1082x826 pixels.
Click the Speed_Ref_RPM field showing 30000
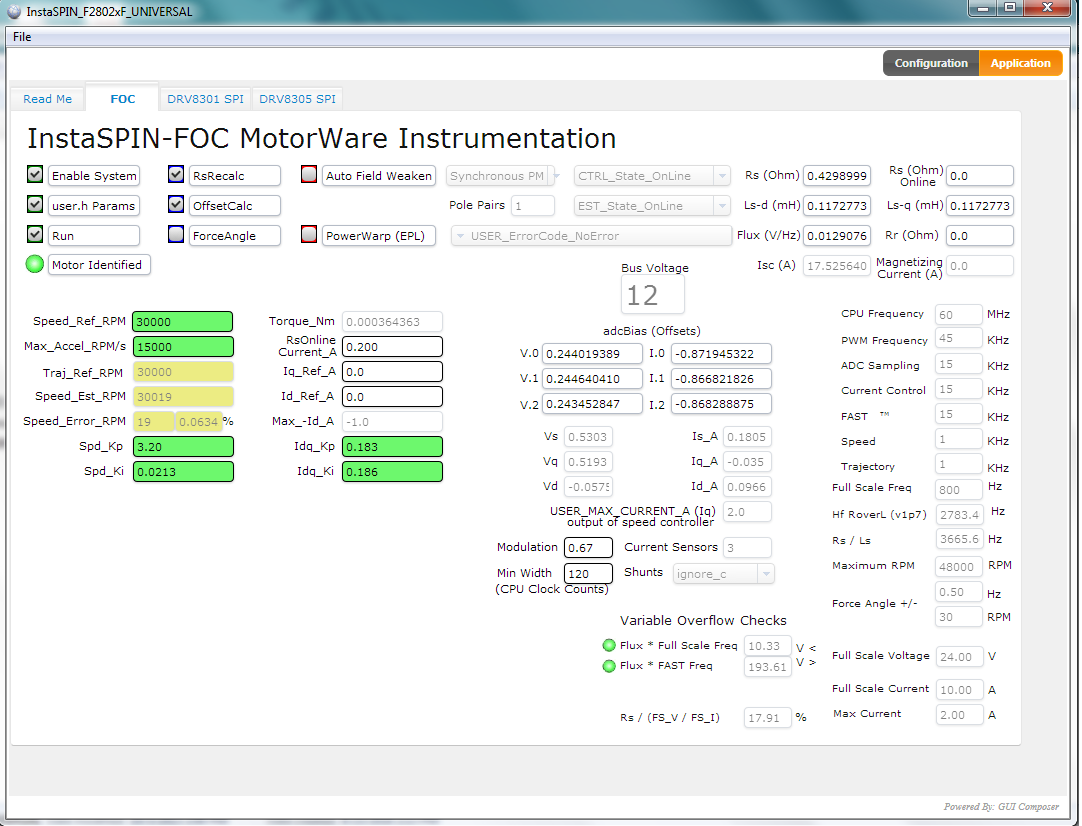[x=183, y=322]
